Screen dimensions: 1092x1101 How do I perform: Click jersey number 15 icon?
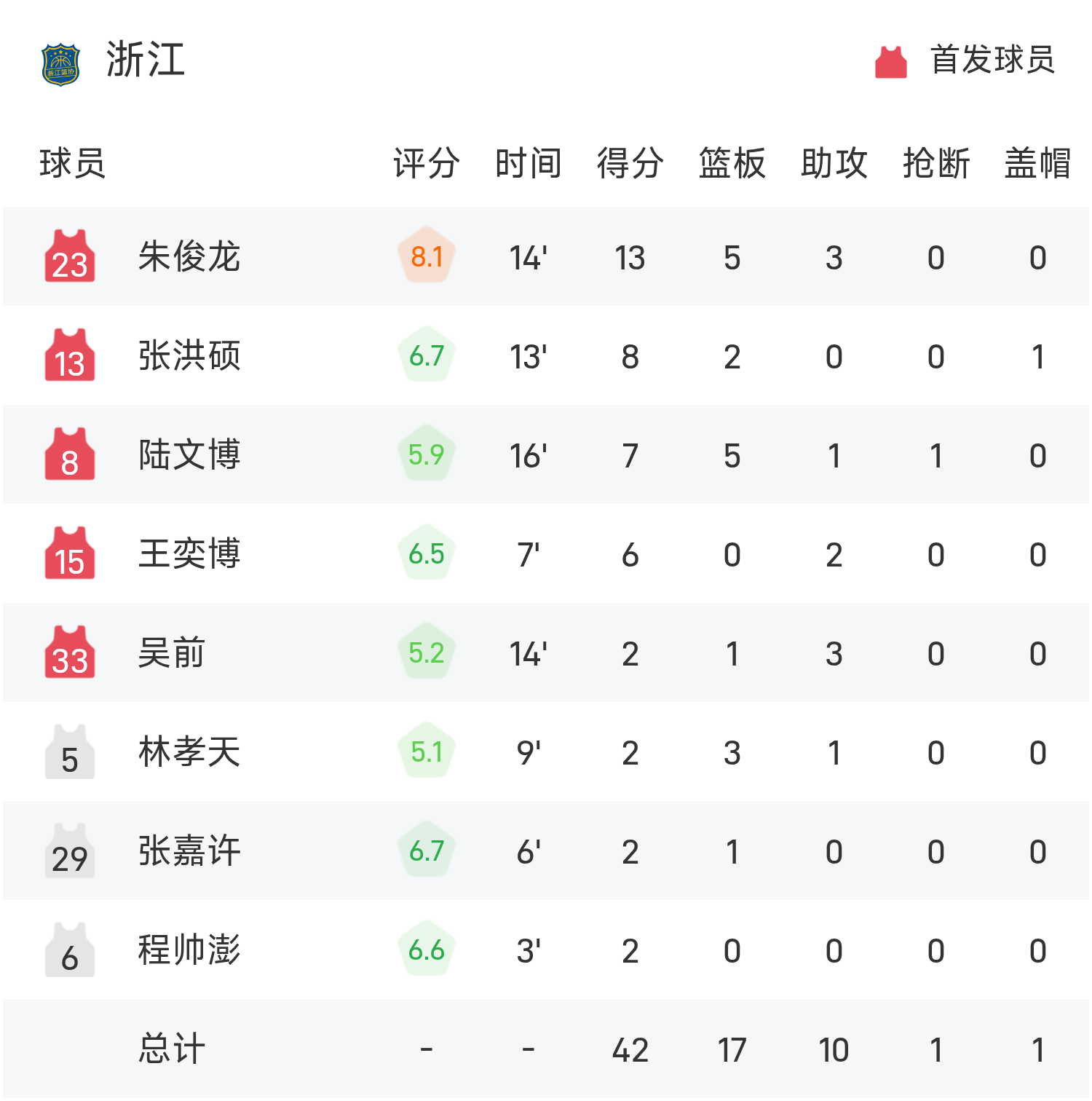click(70, 553)
